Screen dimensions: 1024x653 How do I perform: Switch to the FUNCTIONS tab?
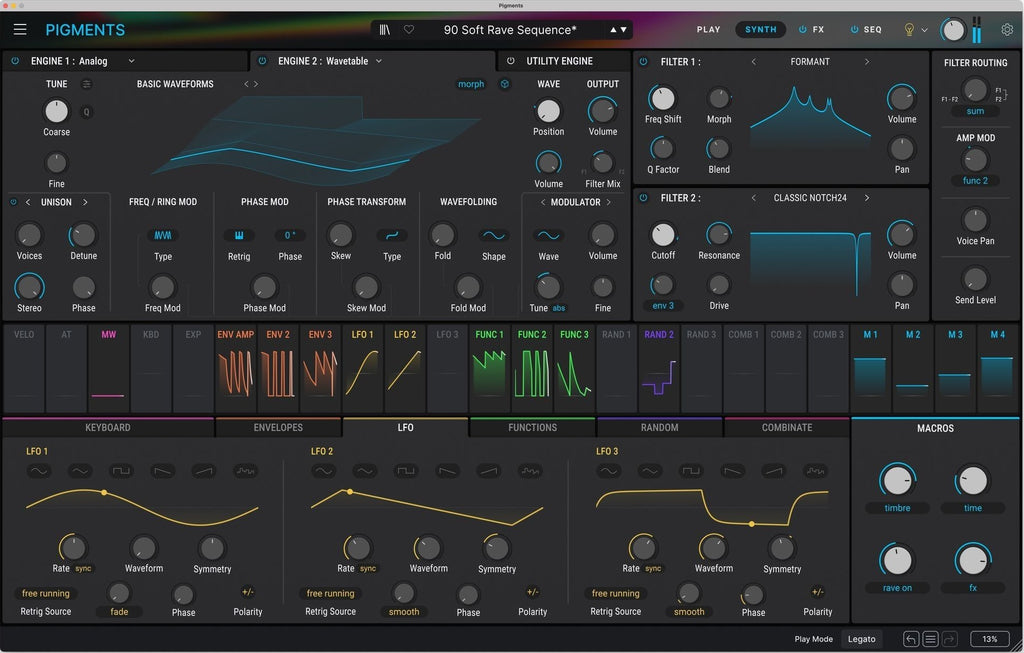point(533,428)
